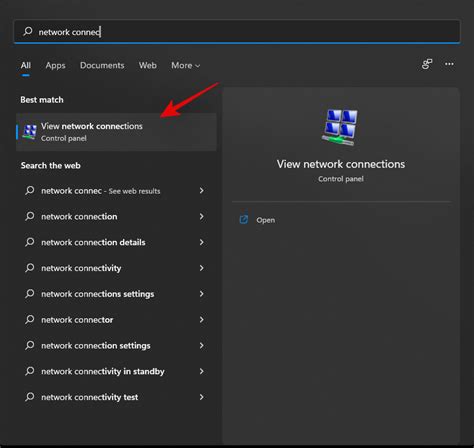Screen dimensions: 474x448
Task: Switch to the Documents tab
Action: coord(102,65)
